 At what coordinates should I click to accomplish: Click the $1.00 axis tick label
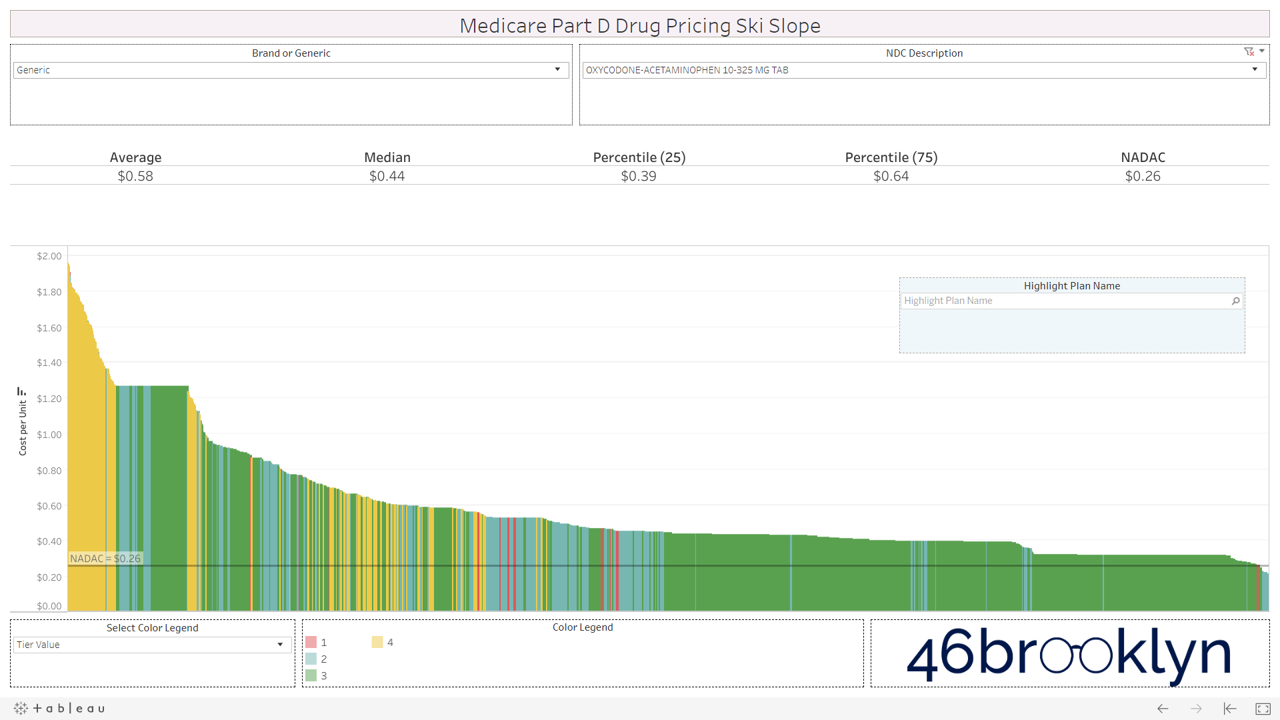[x=49, y=435]
